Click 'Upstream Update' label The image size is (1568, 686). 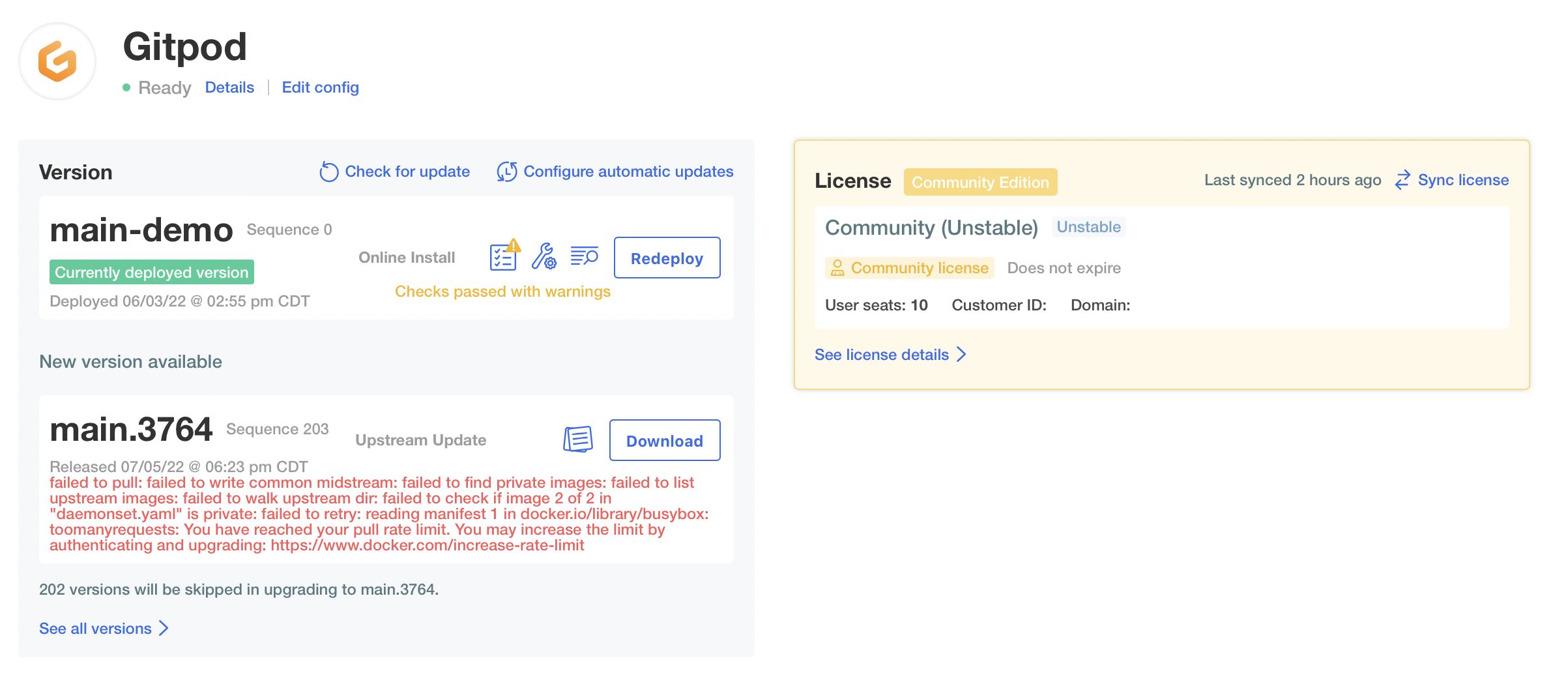[x=420, y=440]
